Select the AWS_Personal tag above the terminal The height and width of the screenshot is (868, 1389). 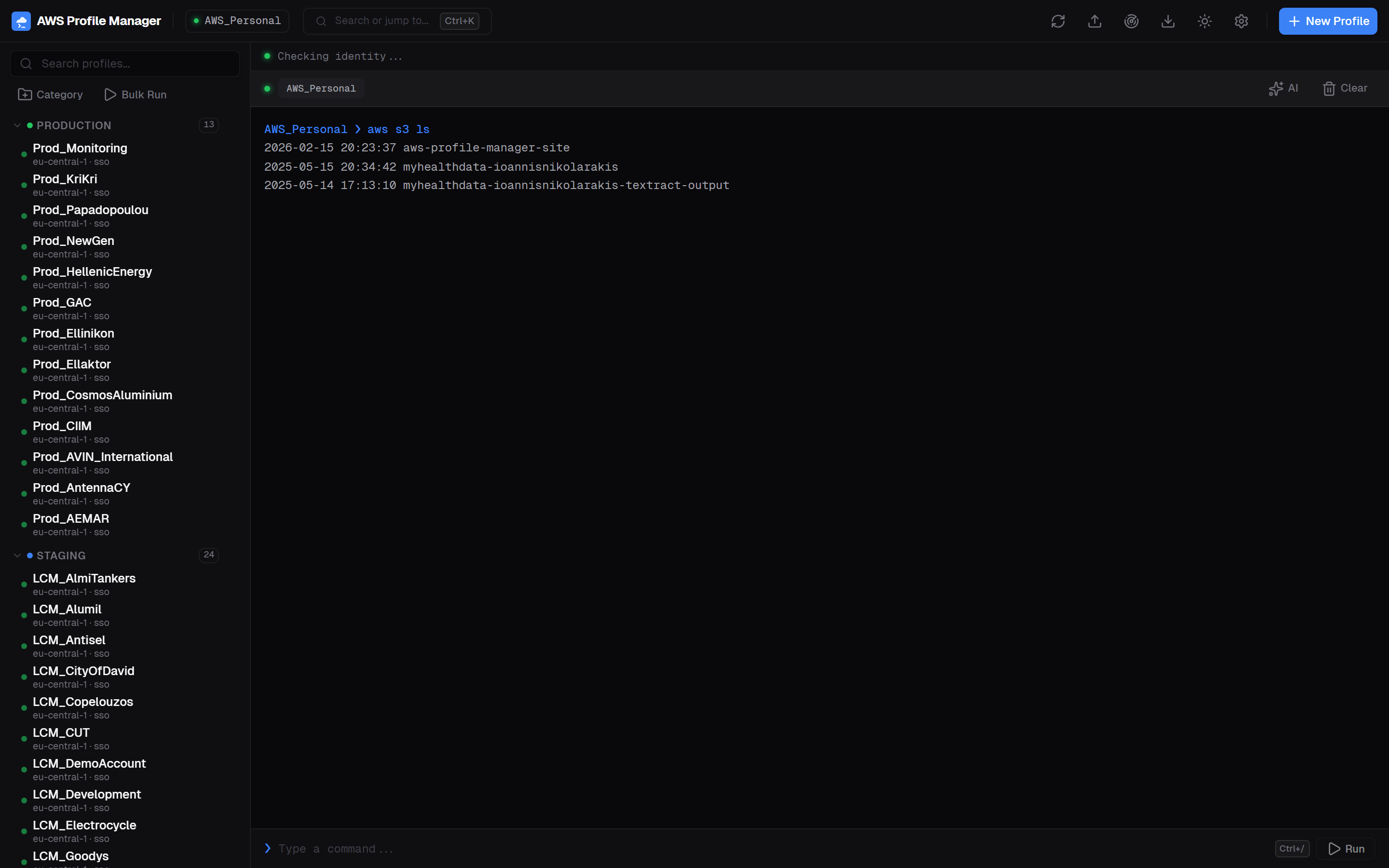[320, 88]
